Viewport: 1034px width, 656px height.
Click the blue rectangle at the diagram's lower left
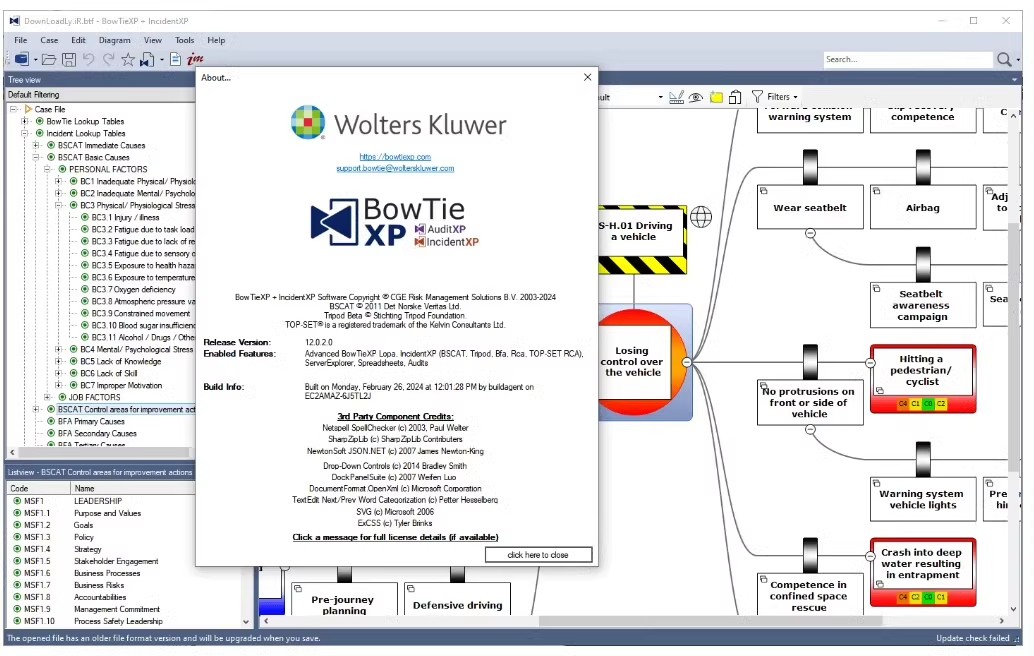(x=271, y=607)
